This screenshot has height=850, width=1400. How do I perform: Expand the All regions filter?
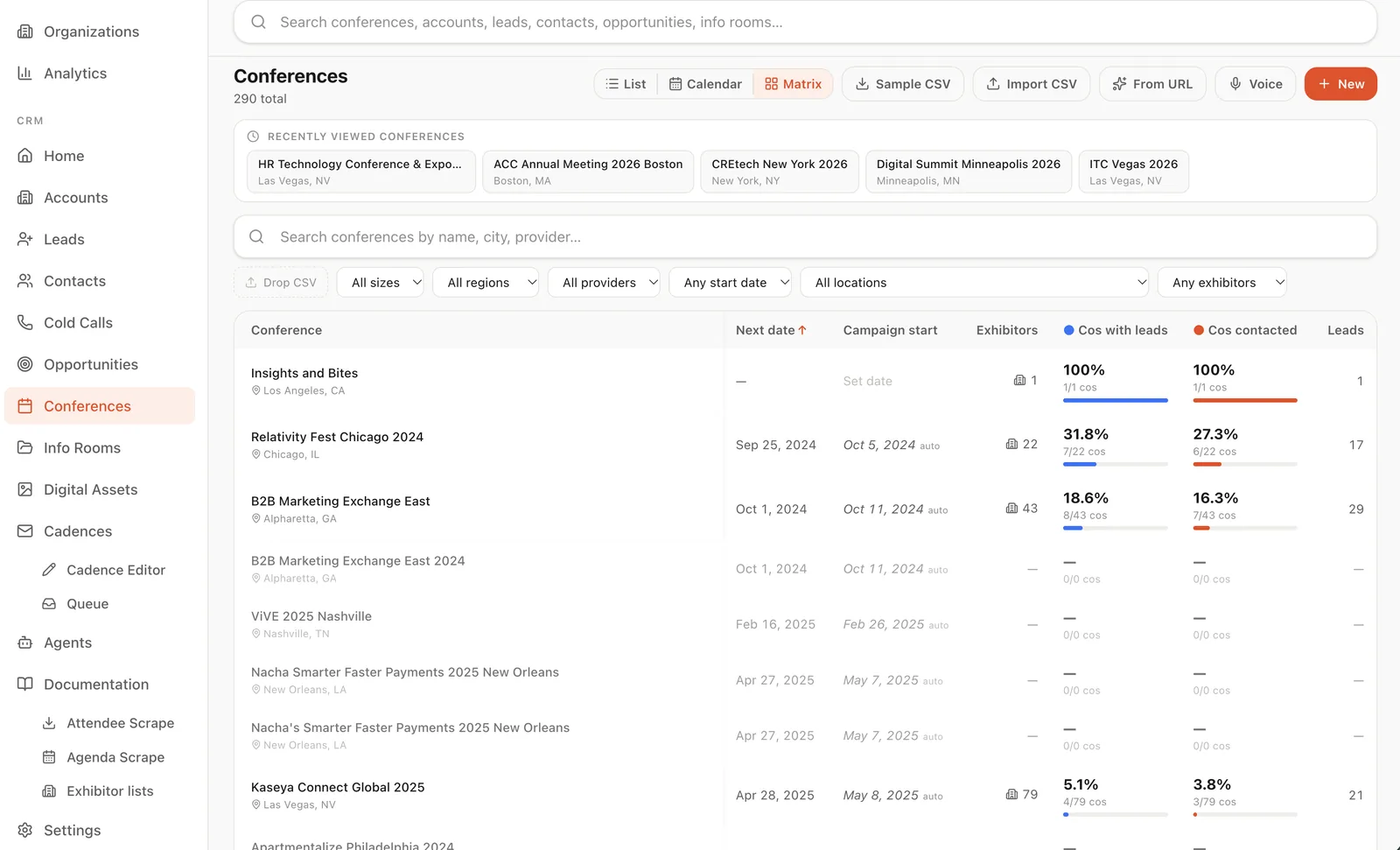point(486,283)
